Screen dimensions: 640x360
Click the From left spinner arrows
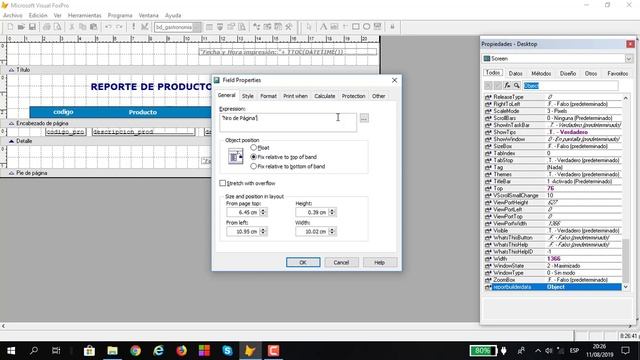point(263,231)
